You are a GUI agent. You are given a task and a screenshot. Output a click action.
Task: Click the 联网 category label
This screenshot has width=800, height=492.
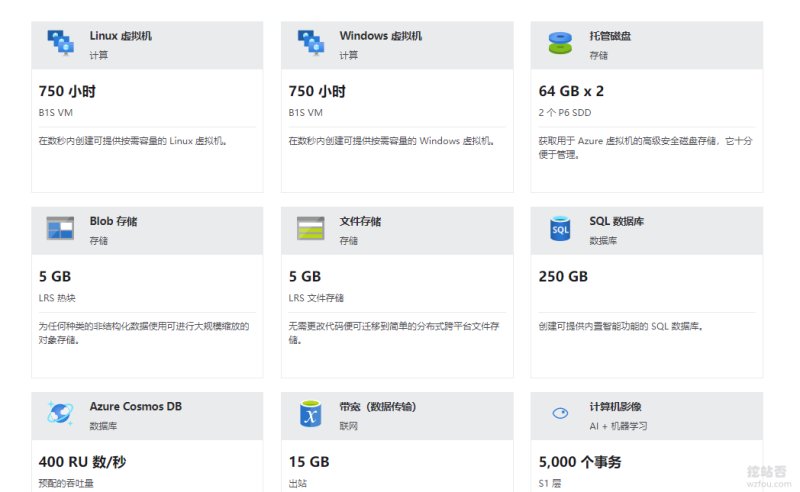(x=348, y=426)
